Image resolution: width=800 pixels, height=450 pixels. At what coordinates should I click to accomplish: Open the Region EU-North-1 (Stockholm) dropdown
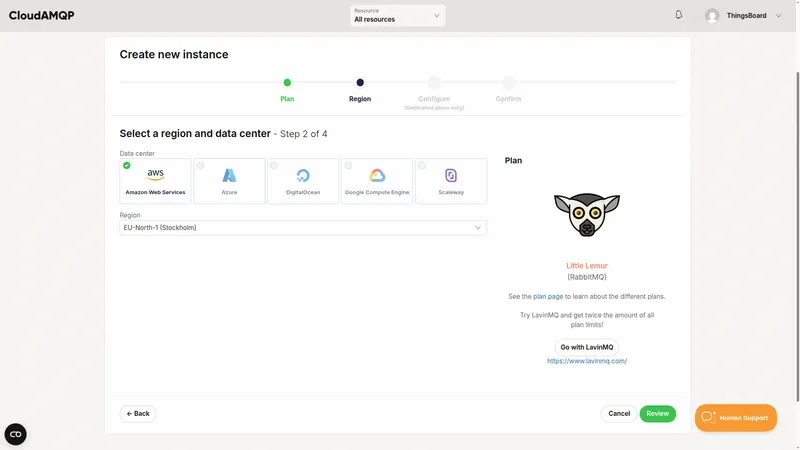click(303, 228)
